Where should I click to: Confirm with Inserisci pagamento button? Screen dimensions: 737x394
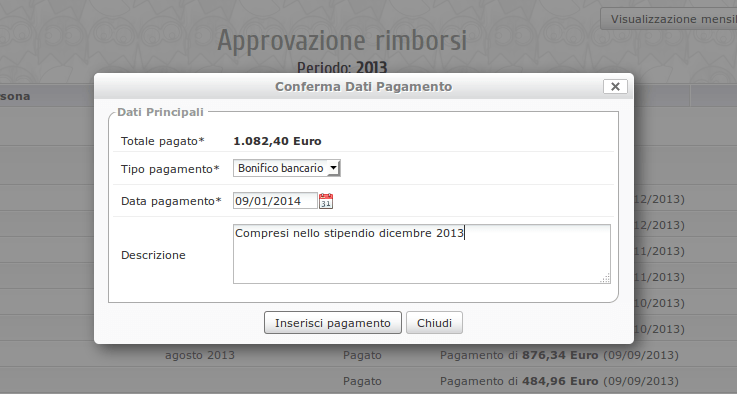(x=333, y=323)
